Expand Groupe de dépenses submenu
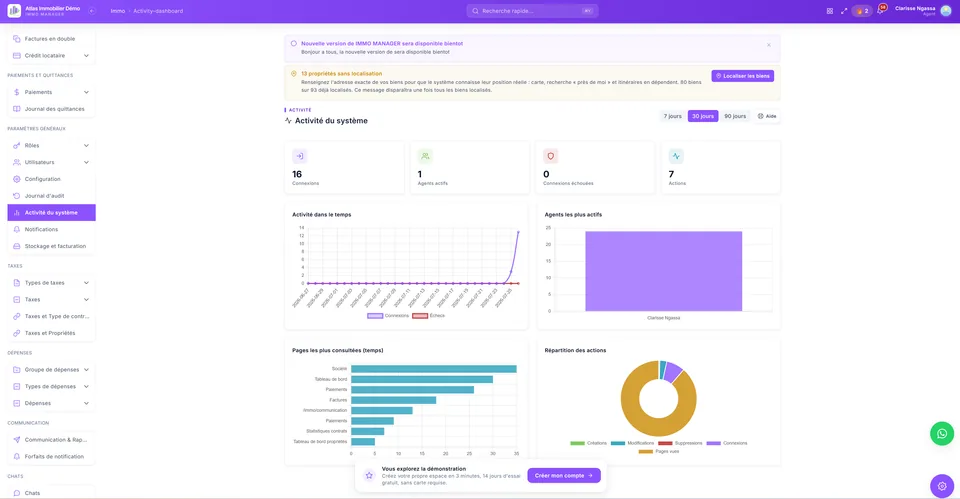Viewport: 960px width, 499px height. [51, 370]
